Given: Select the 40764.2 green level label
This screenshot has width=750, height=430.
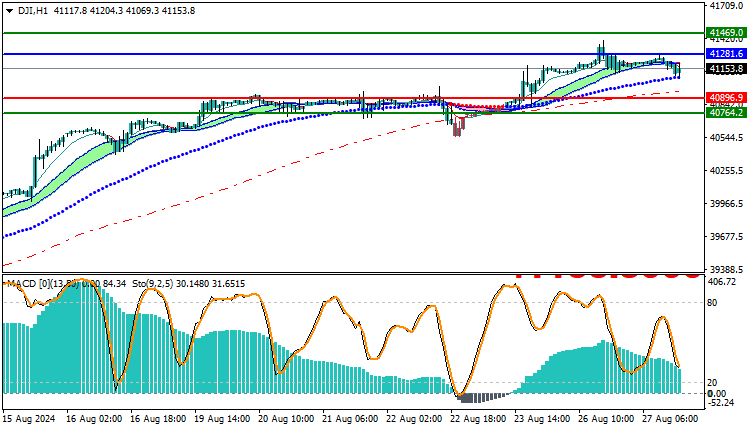Looking at the screenshot, I should [726, 113].
